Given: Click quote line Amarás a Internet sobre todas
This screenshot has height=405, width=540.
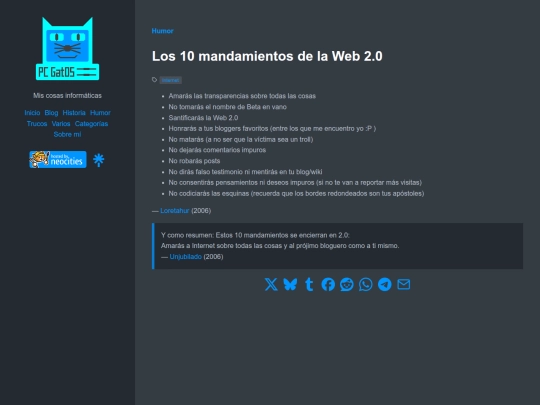Looking at the screenshot, I should point(280,246).
